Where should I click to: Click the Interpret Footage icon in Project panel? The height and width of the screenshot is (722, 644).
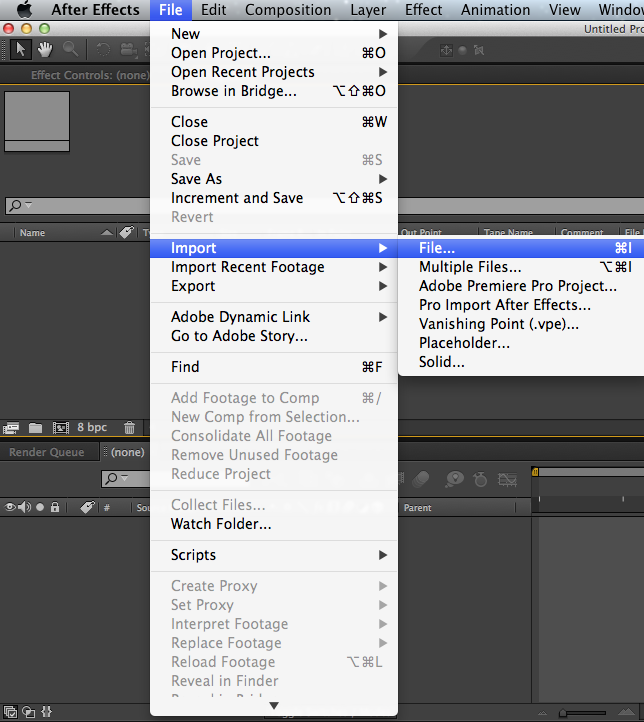[11, 428]
